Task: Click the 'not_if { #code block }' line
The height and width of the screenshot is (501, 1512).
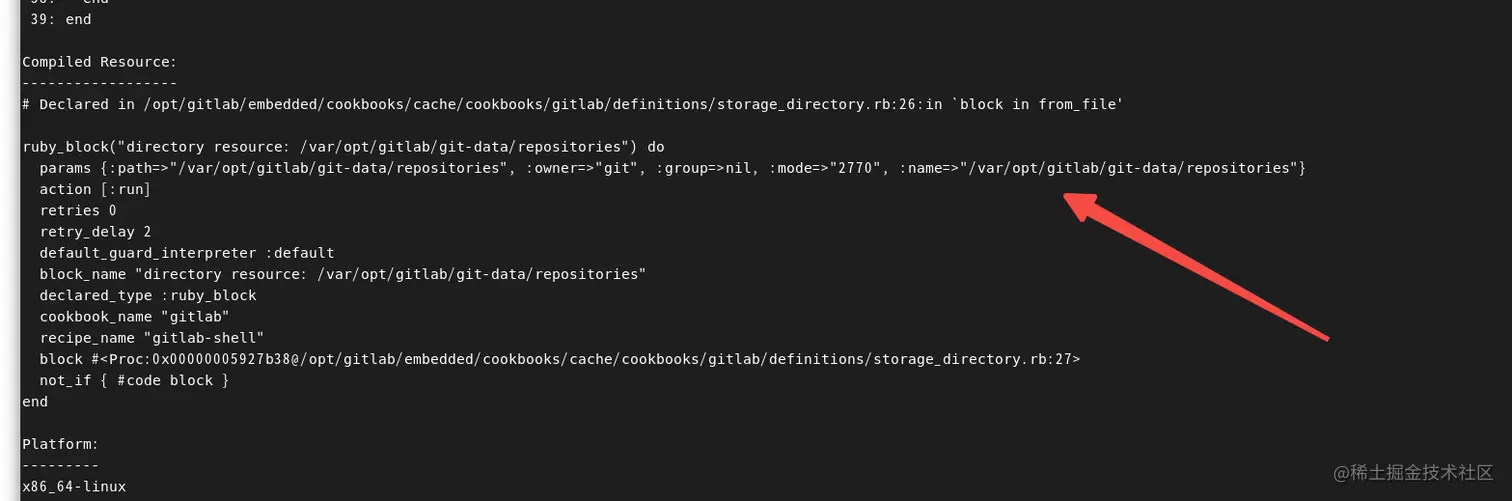Action: [135, 380]
